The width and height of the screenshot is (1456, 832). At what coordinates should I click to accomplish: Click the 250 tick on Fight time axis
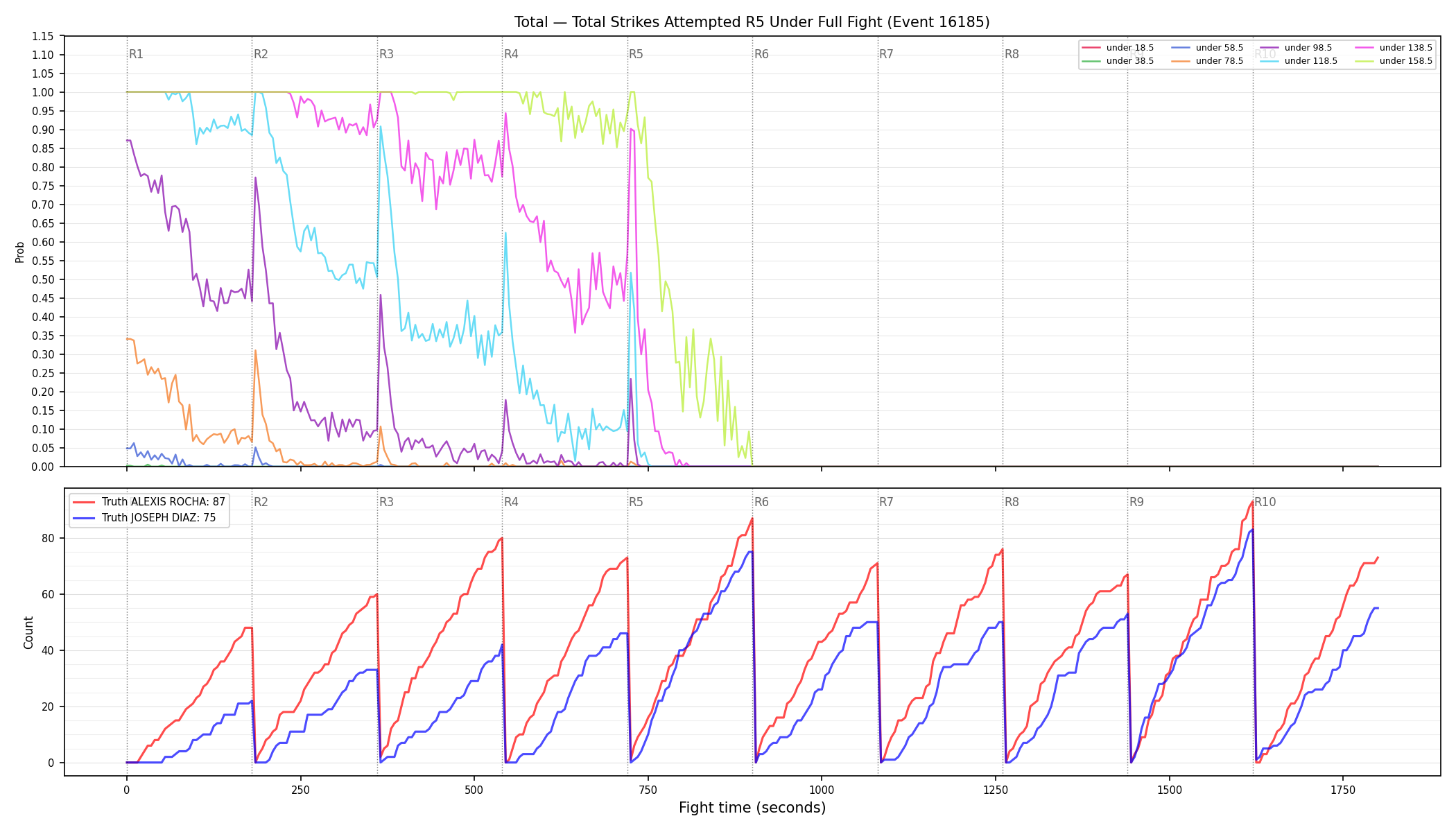coord(300,790)
